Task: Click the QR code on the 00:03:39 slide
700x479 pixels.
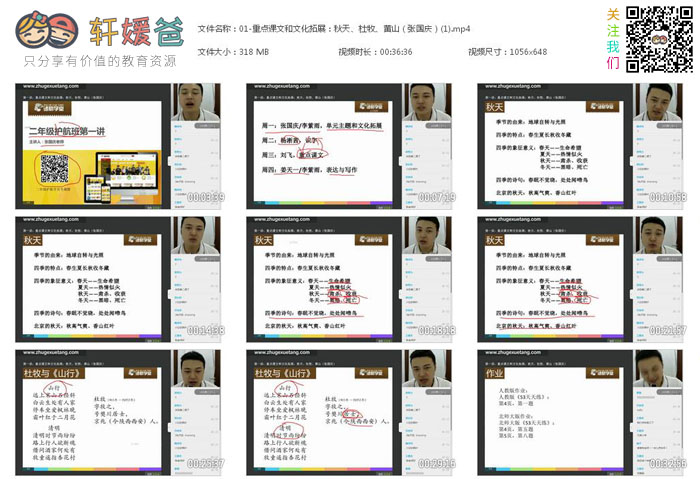Action: pos(54,168)
